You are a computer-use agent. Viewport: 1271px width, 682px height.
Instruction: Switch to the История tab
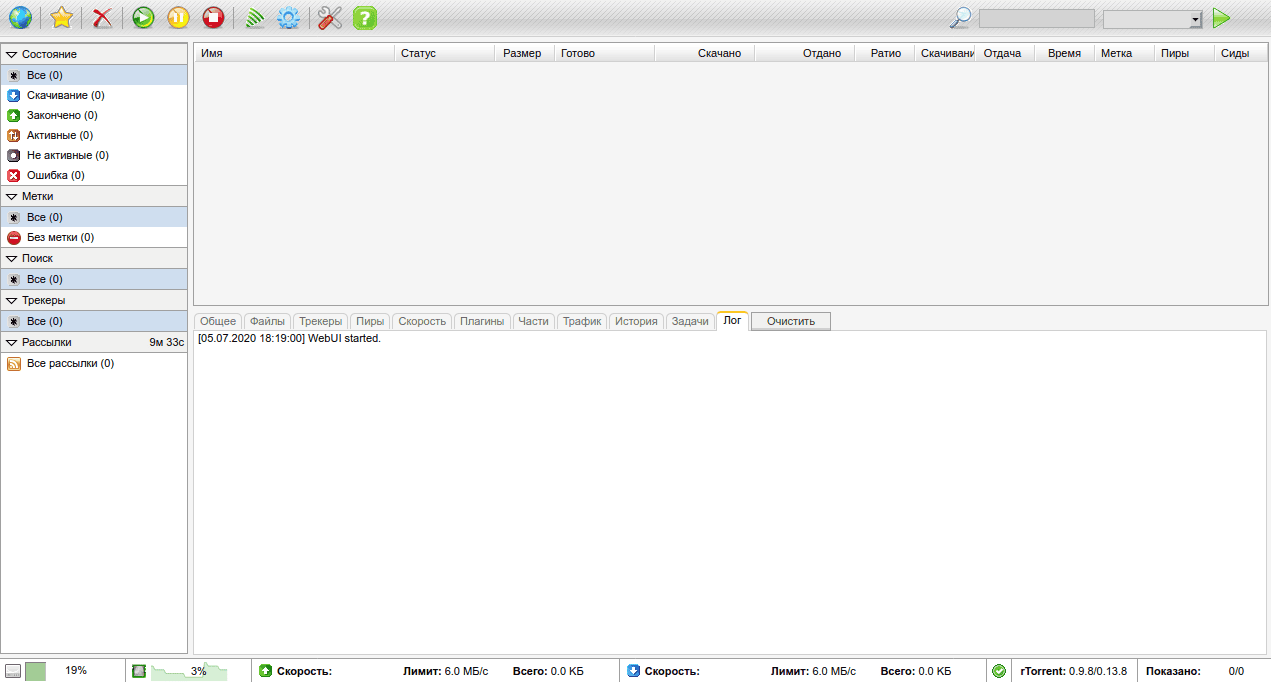(x=636, y=321)
